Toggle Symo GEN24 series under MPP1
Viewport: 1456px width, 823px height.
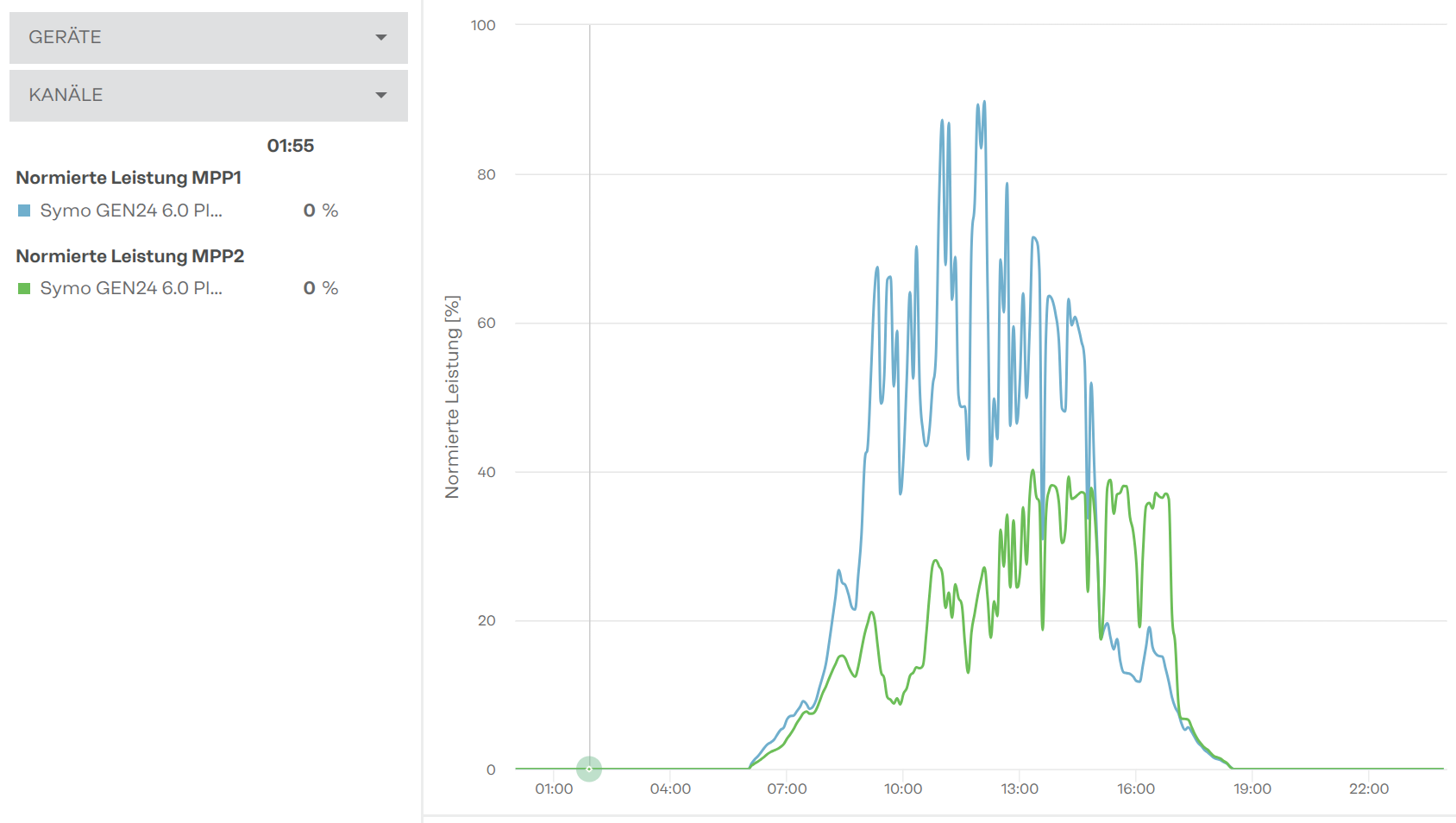(131, 210)
